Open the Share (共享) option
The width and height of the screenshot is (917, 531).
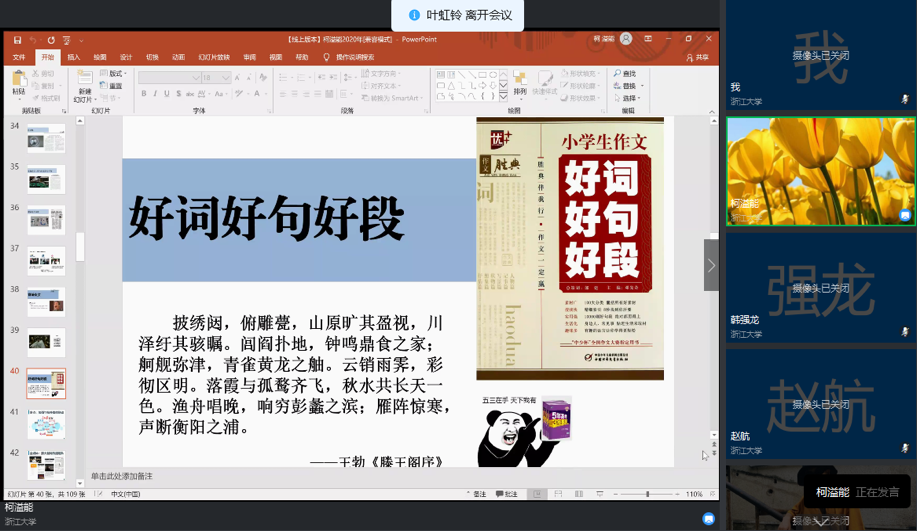tap(697, 58)
